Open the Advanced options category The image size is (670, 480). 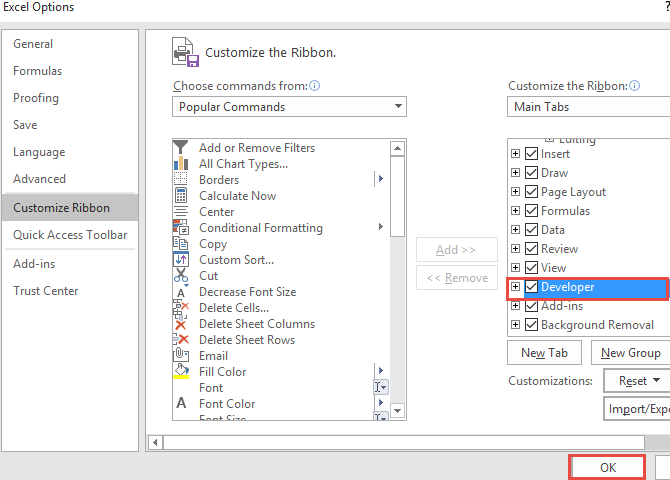(39, 179)
